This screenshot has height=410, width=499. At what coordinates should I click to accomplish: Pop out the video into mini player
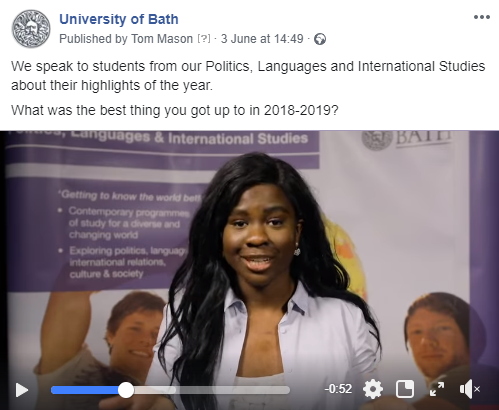pyautogui.click(x=405, y=389)
